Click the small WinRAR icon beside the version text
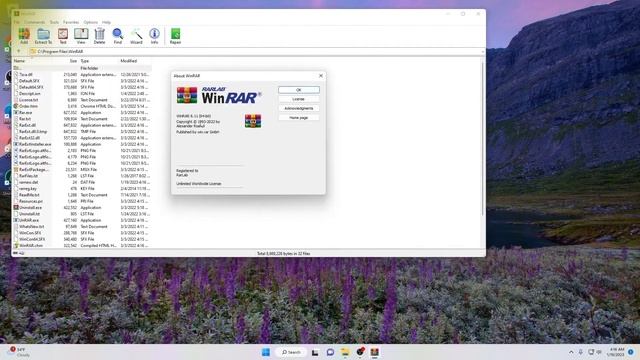 [x=253, y=121]
